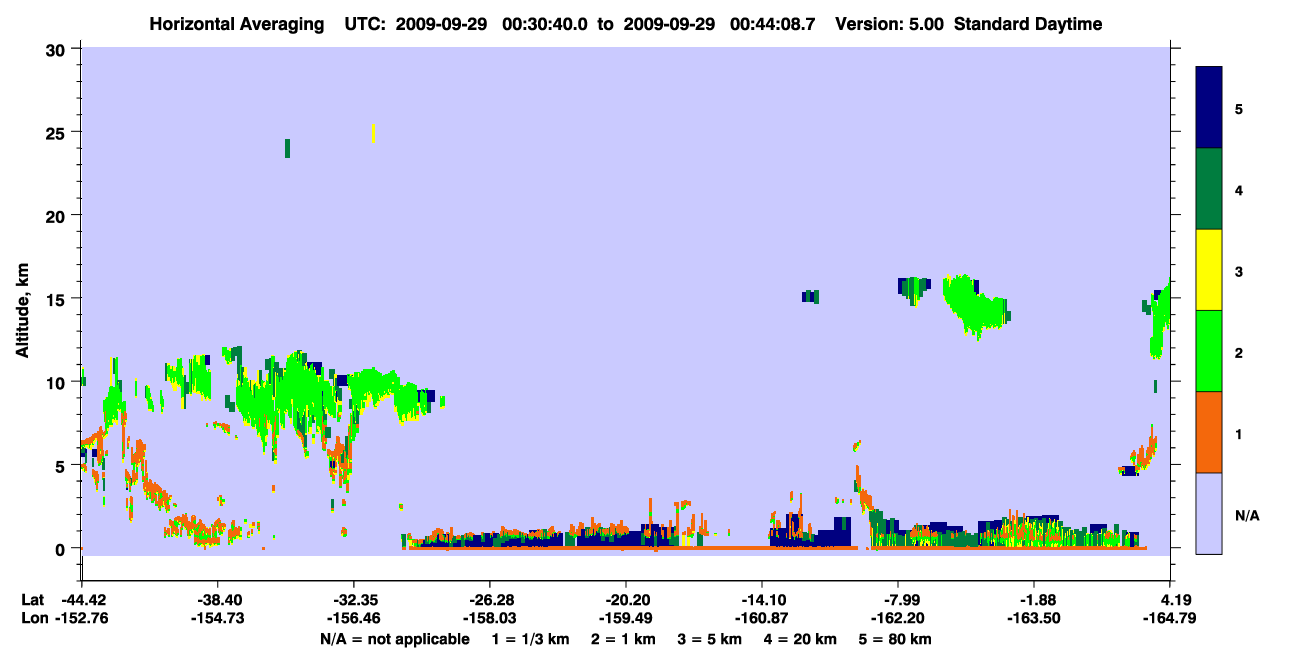Click latitude value -7.99

pos(899,600)
